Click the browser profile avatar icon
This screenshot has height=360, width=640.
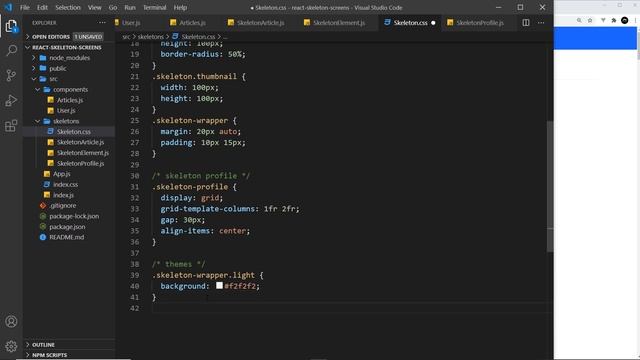click(x=624, y=20)
